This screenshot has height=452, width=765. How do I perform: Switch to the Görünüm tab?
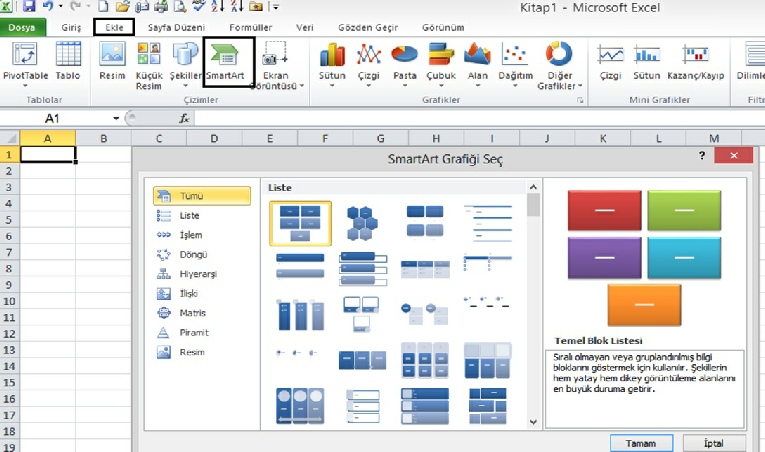443,27
